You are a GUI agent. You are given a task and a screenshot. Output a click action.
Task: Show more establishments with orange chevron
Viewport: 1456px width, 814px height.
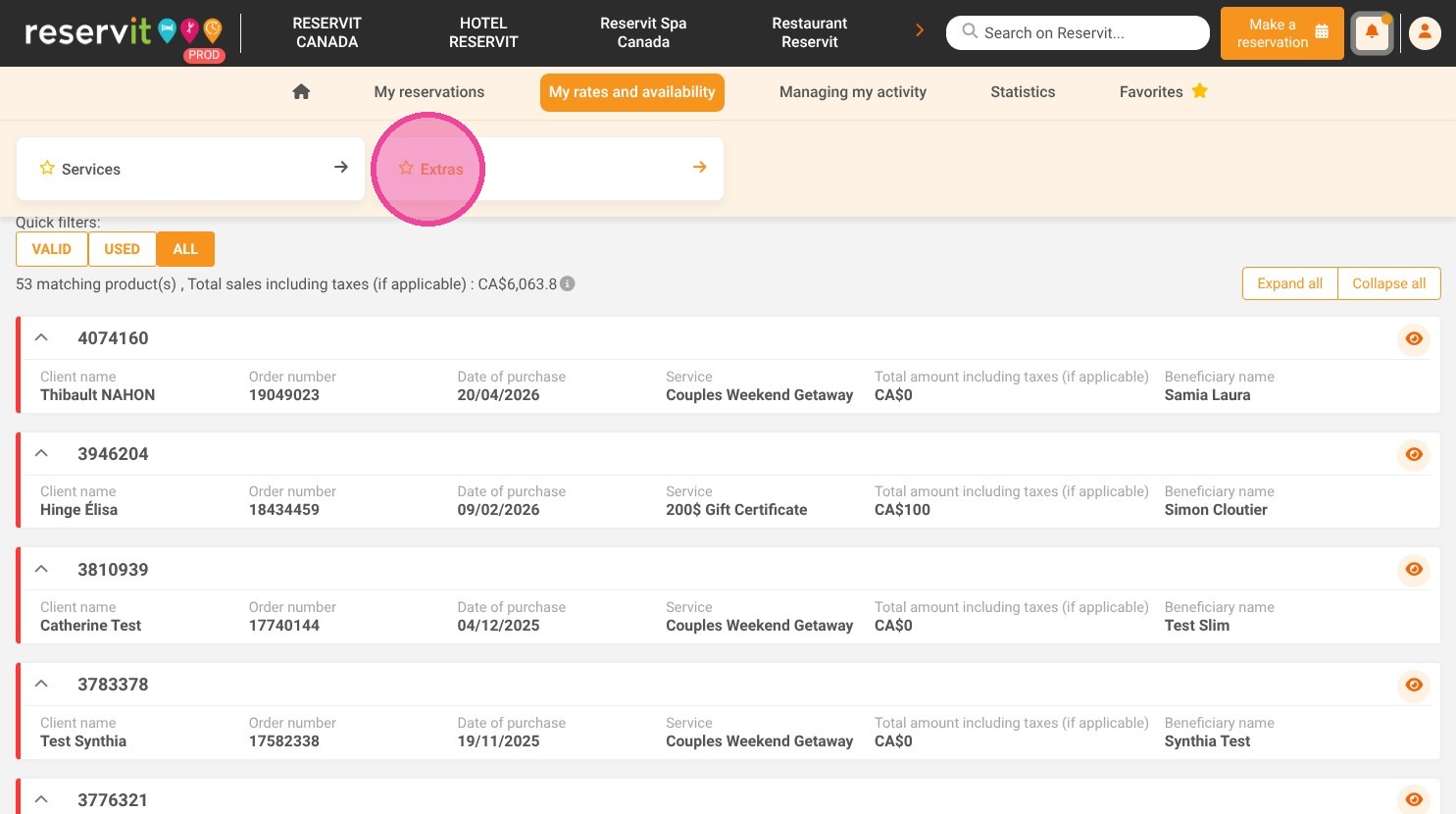pyautogui.click(x=920, y=30)
